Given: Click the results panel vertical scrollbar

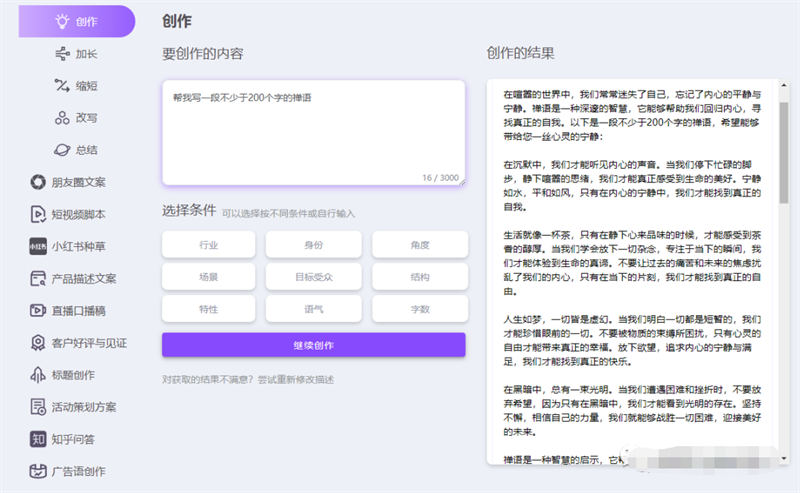Looking at the screenshot, I should coord(781,150).
